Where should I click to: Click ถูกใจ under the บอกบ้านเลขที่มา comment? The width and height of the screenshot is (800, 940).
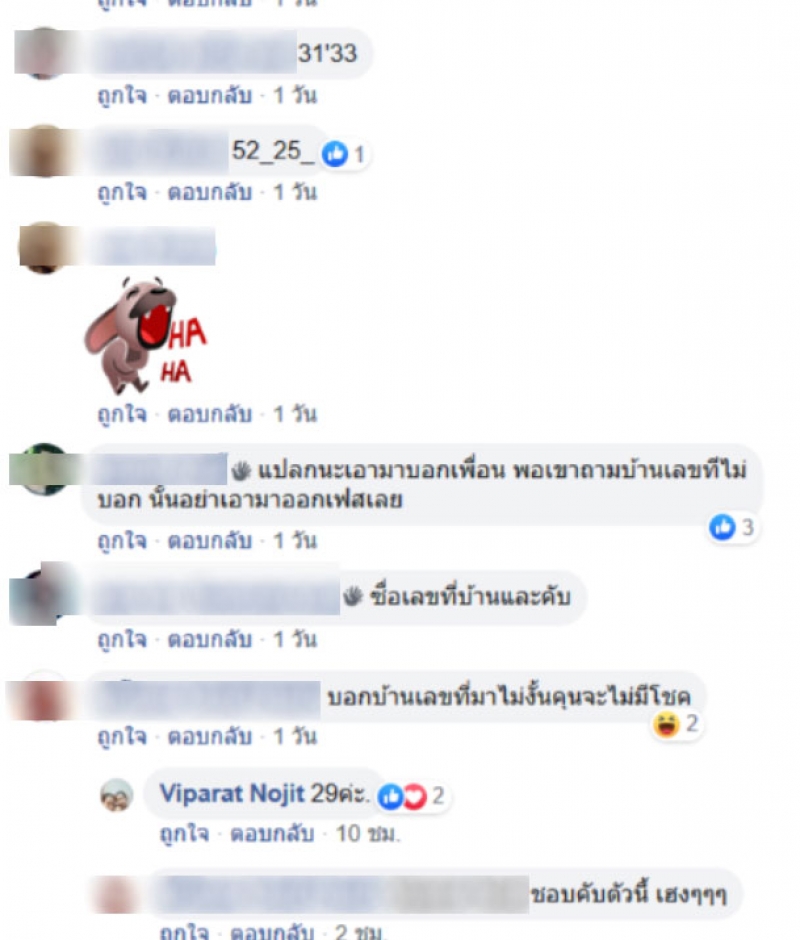pyautogui.click(x=122, y=737)
